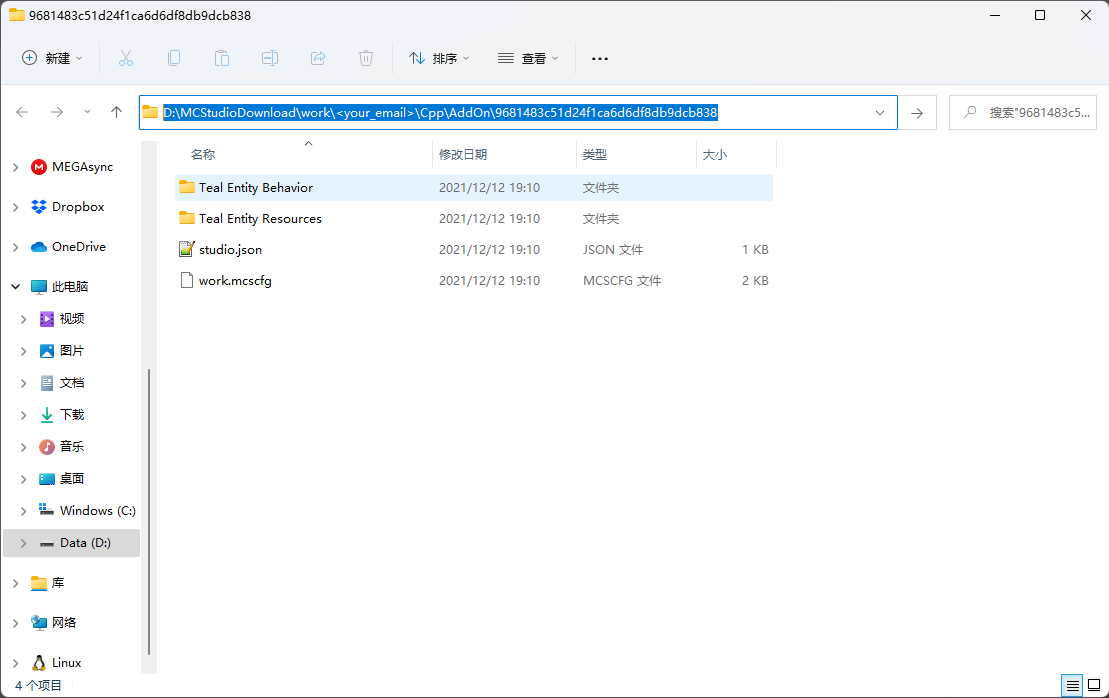Expand the MEGAsync tree node
The image size is (1109, 698).
pos(16,167)
